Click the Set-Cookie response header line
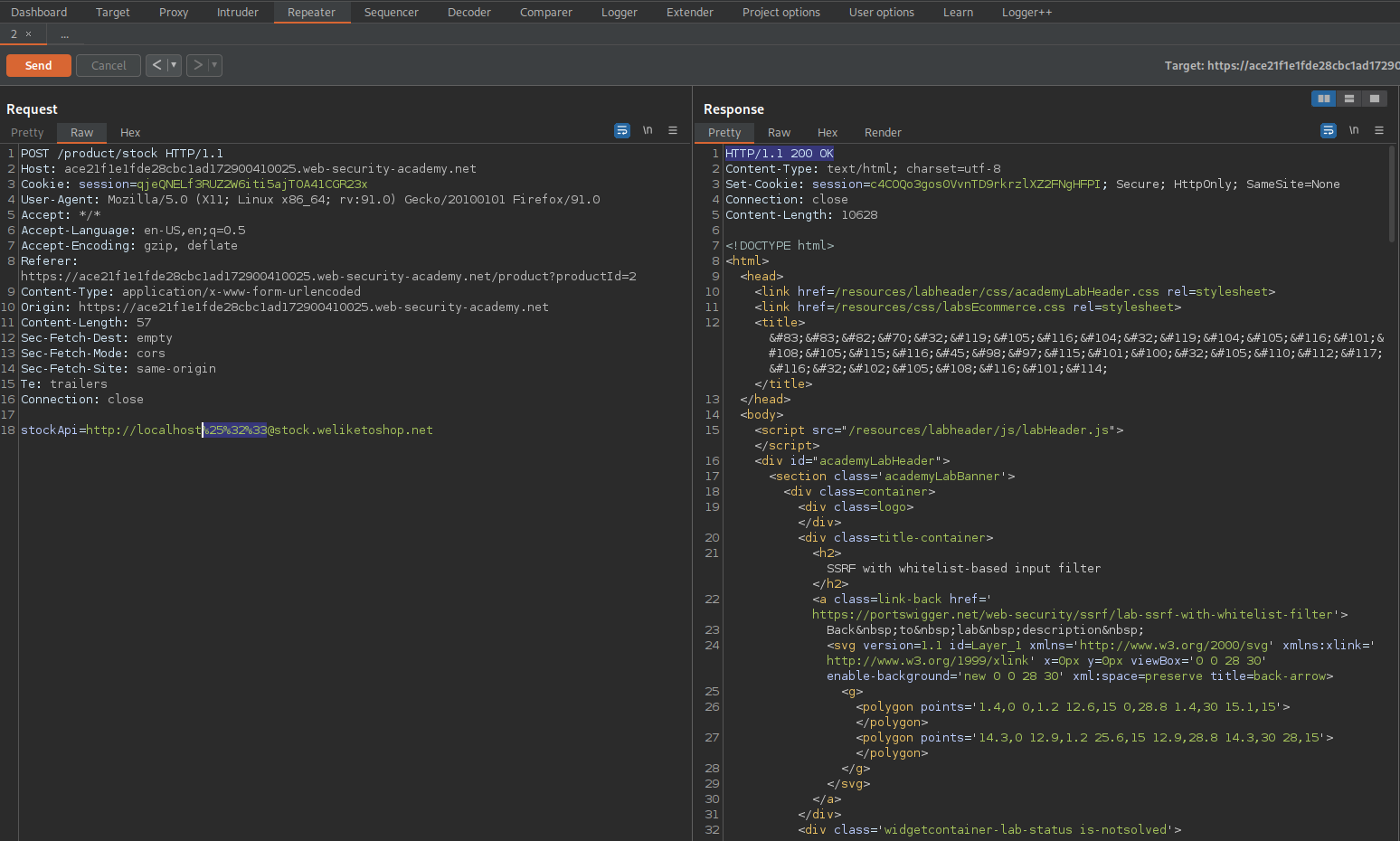The image size is (1400, 841). pyautogui.click(x=1033, y=184)
